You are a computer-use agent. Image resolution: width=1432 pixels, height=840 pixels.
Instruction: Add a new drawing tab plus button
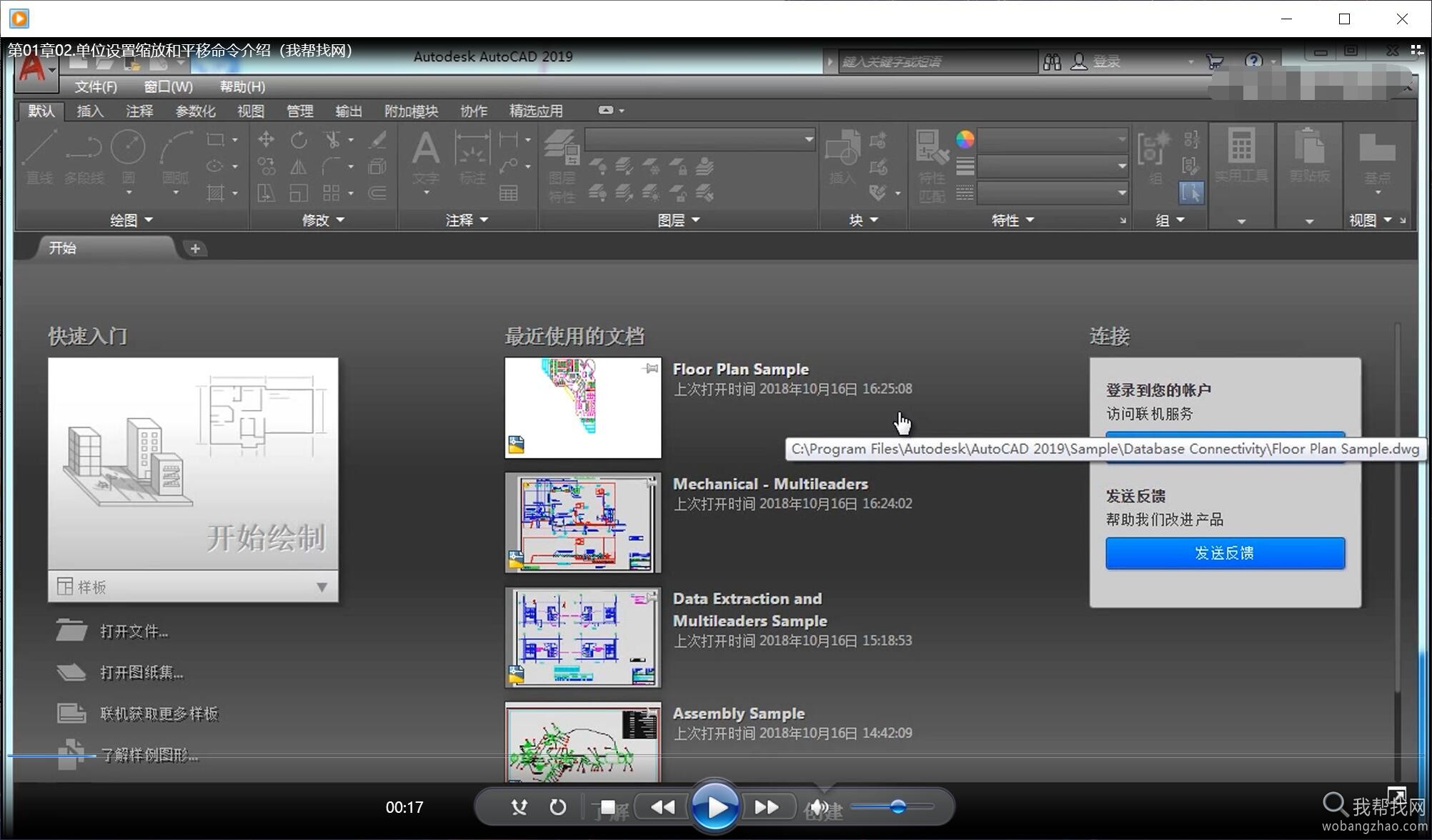click(x=194, y=248)
